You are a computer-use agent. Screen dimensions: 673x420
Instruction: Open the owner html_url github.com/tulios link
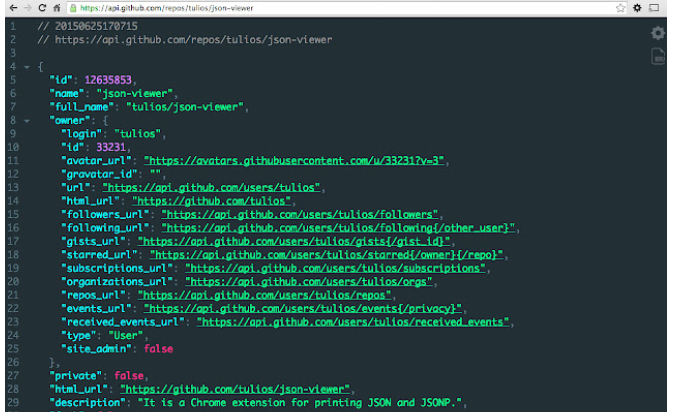[x=211, y=201]
